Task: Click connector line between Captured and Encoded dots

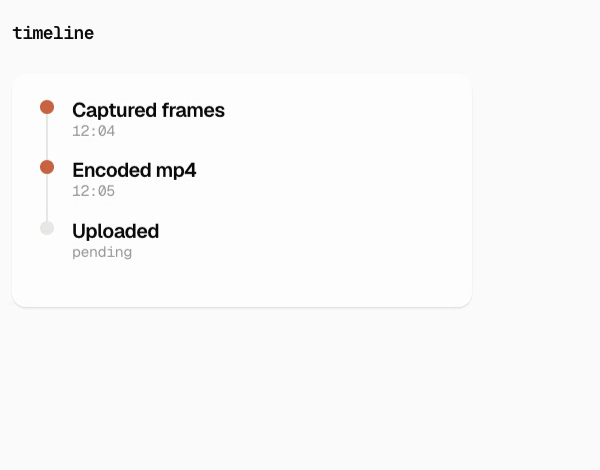Action: tap(47, 137)
